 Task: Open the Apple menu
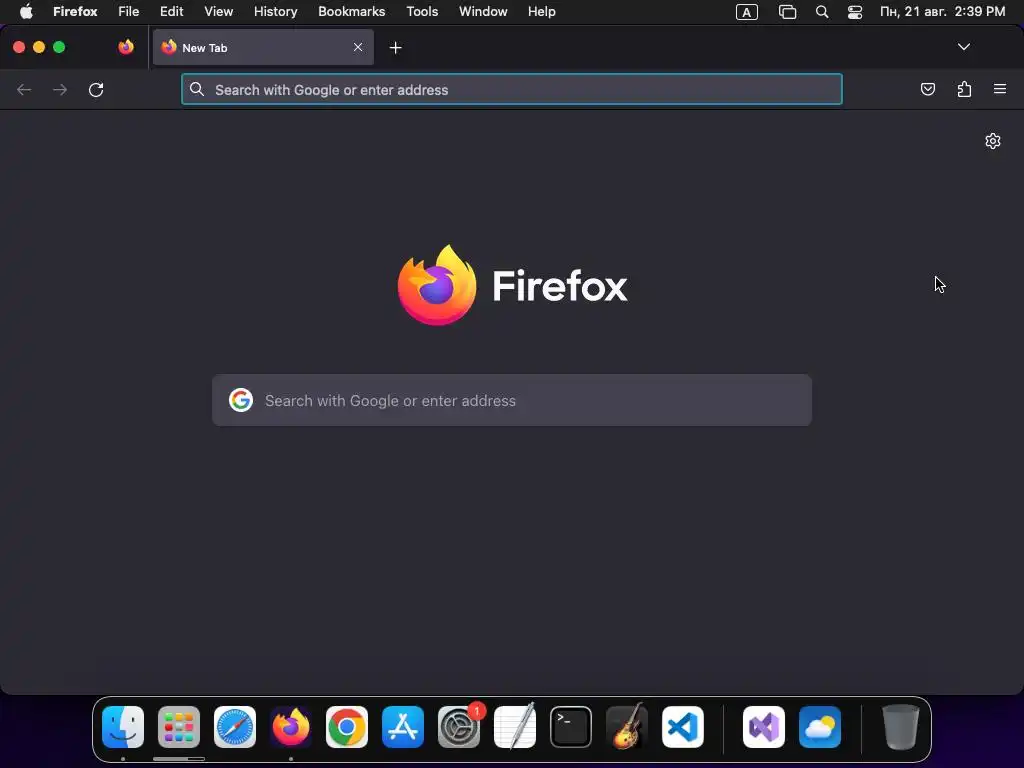pyautogui.click(x=25, y=12)
